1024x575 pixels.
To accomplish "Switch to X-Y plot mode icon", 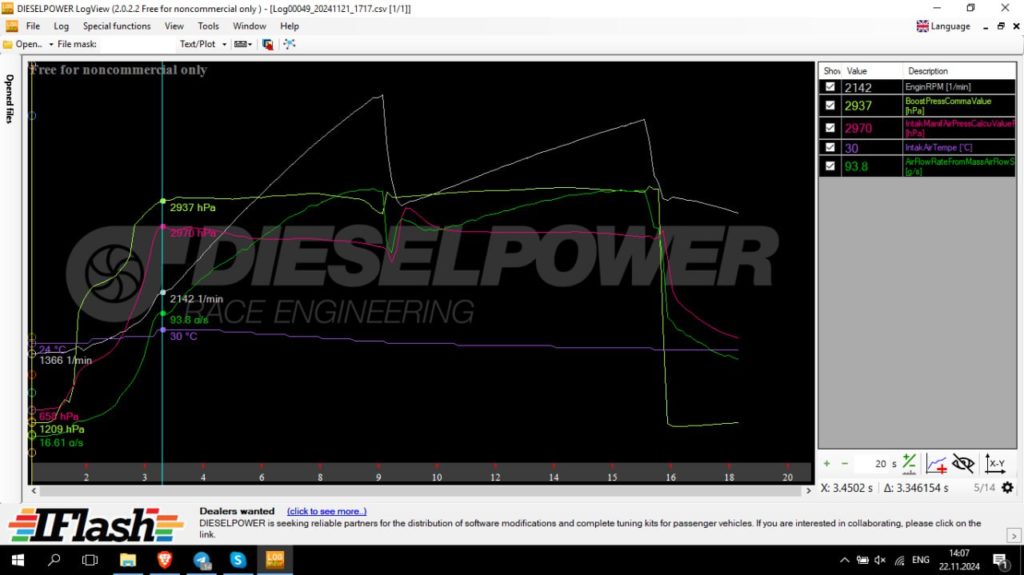I will (995, 464).
